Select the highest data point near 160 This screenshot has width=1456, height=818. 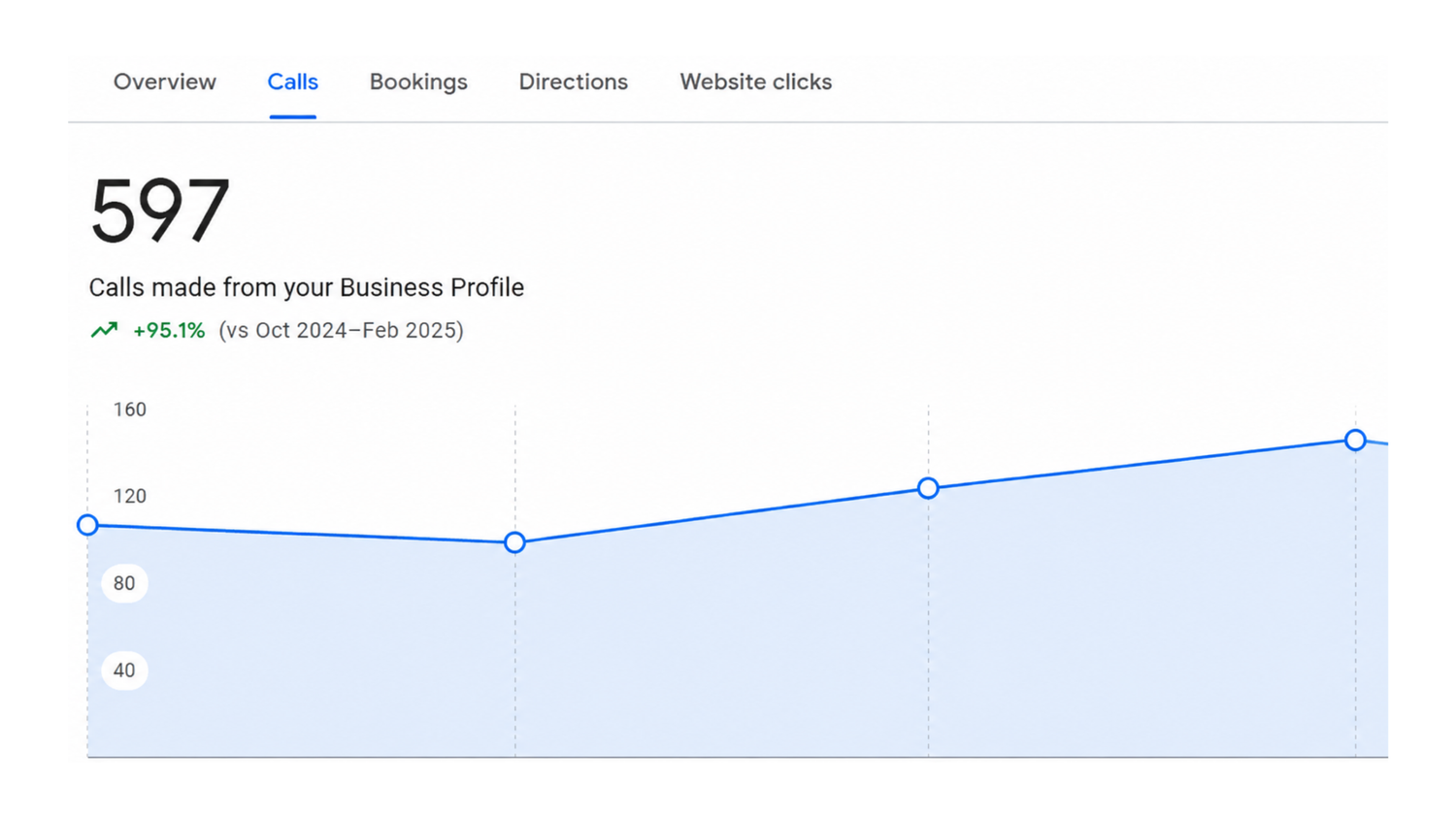tap(1355, 441)
